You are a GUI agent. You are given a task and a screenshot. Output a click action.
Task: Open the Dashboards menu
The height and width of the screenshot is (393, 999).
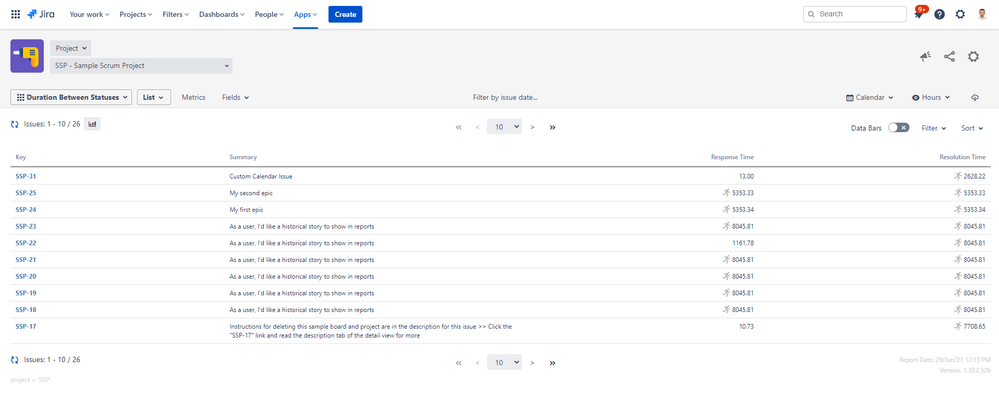222,14
